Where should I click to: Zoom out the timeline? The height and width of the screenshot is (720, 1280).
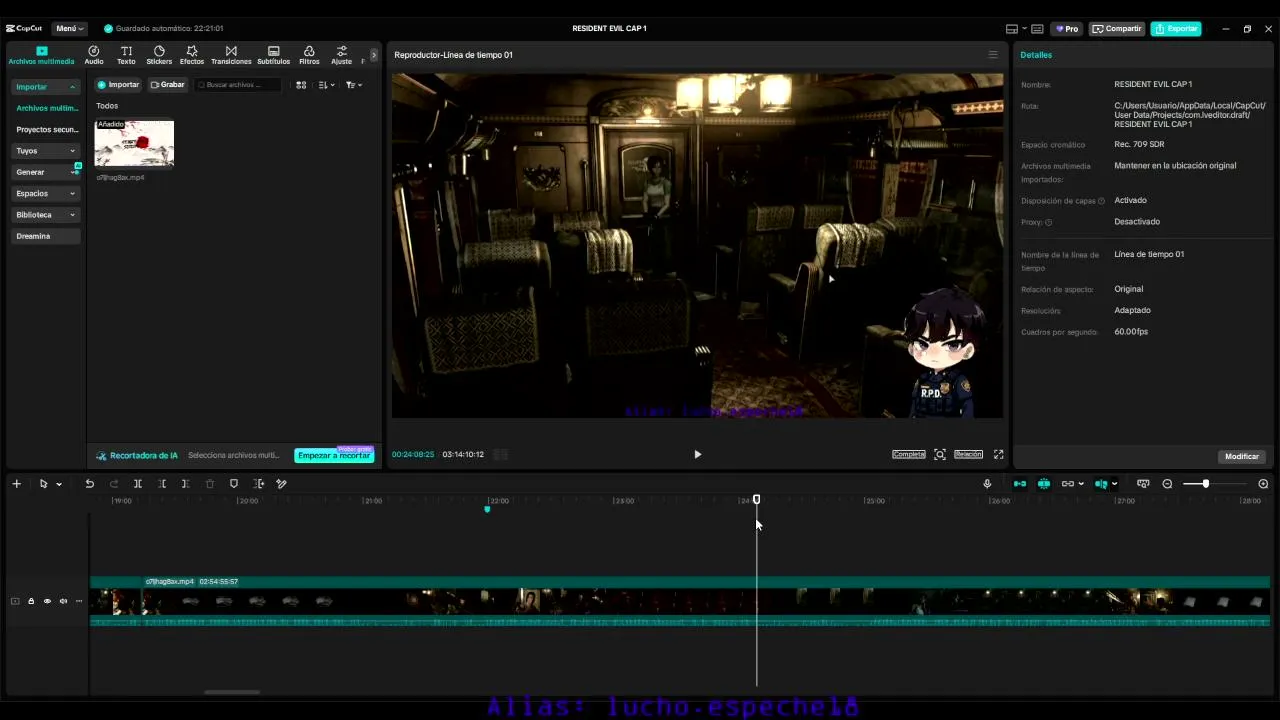[x=1167, y=484]
